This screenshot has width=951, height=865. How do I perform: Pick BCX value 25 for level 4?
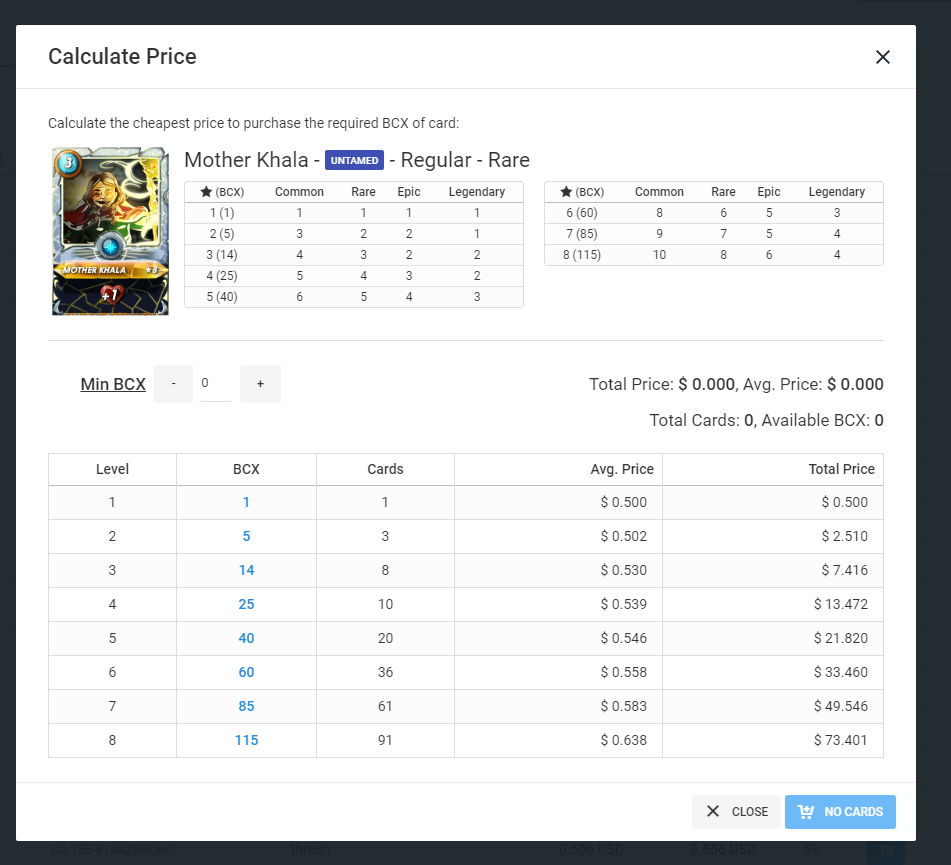pos(246,605)
